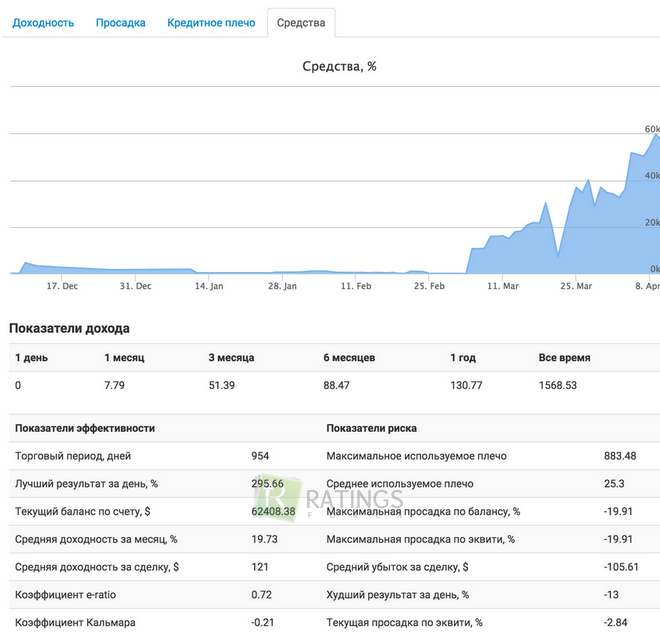Click 'Максимальное используемое плечо' label
Screen dimensions: 660x634
[x=417, y=456]
